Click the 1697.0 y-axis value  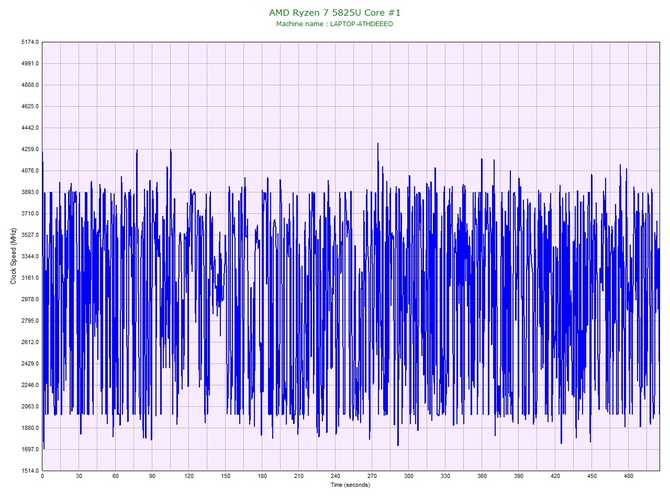(x=30, y=449)
